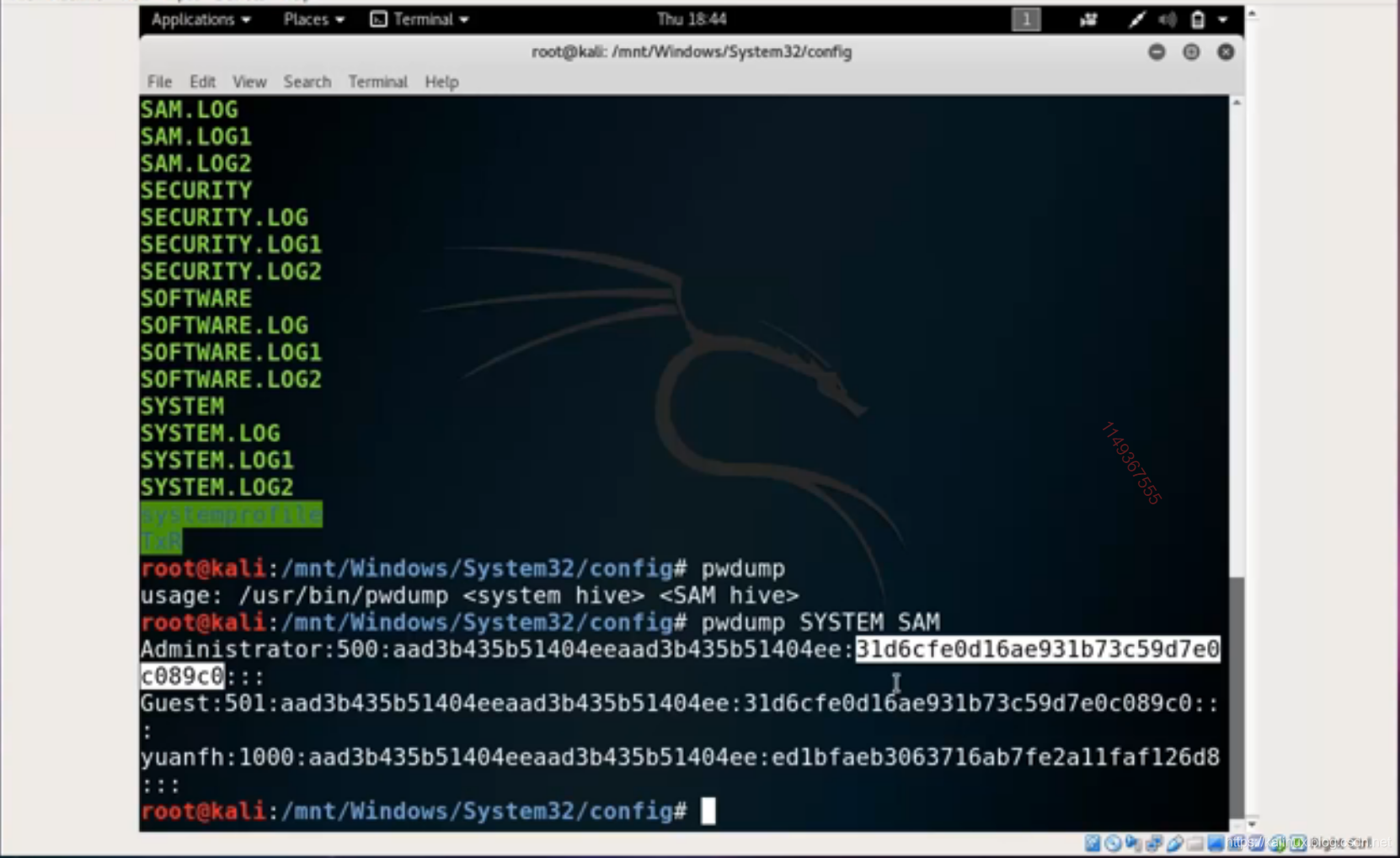Click the SYSTEM.LOG1 file name
The width and height of the screenshot is (1400, 858).
click(216, 460)
